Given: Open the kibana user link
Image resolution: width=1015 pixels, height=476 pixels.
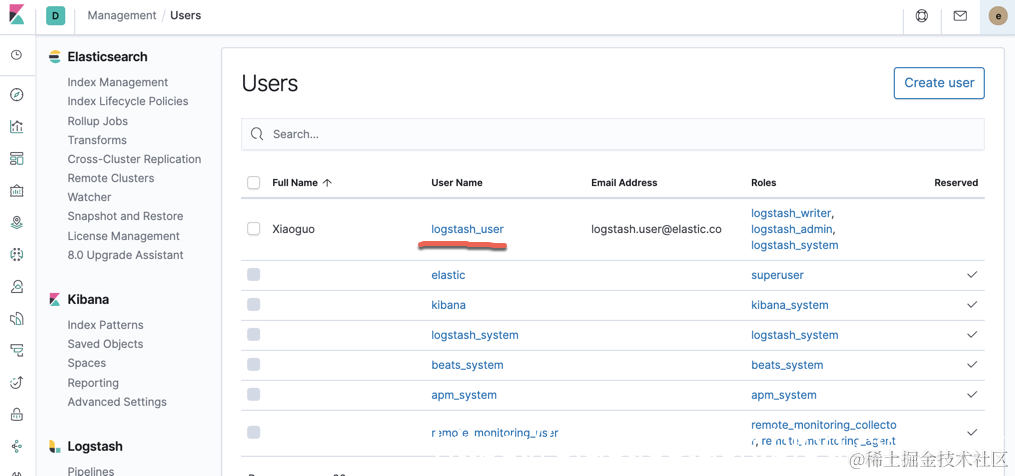Looking at the screenshot, I should [x=448, y=304].
